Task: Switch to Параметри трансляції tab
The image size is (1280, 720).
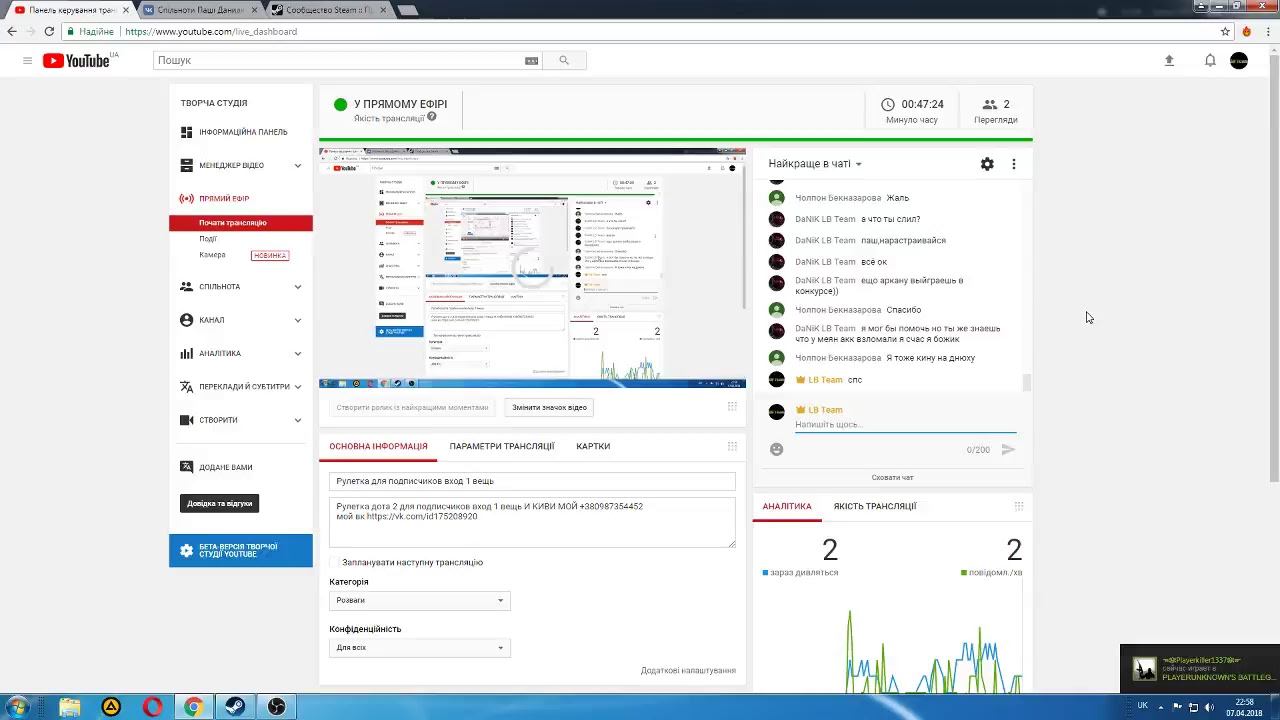Action: coord(502,447)
